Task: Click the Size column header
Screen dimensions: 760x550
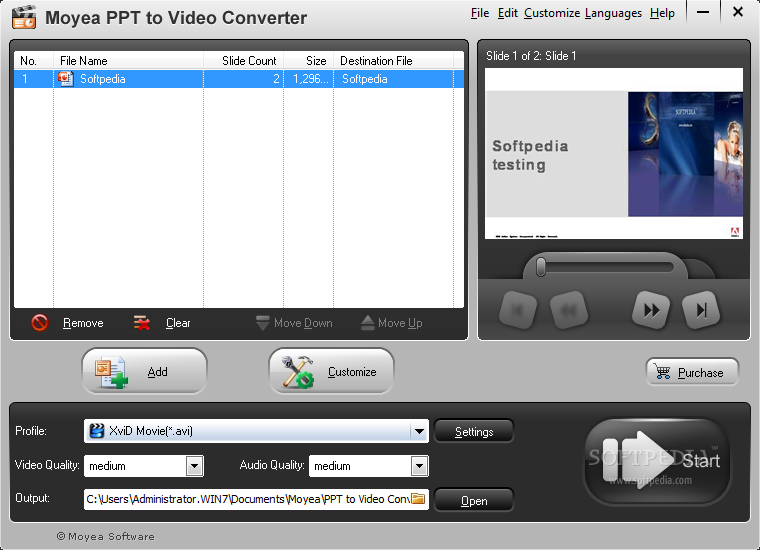Action: pos(308,61)
